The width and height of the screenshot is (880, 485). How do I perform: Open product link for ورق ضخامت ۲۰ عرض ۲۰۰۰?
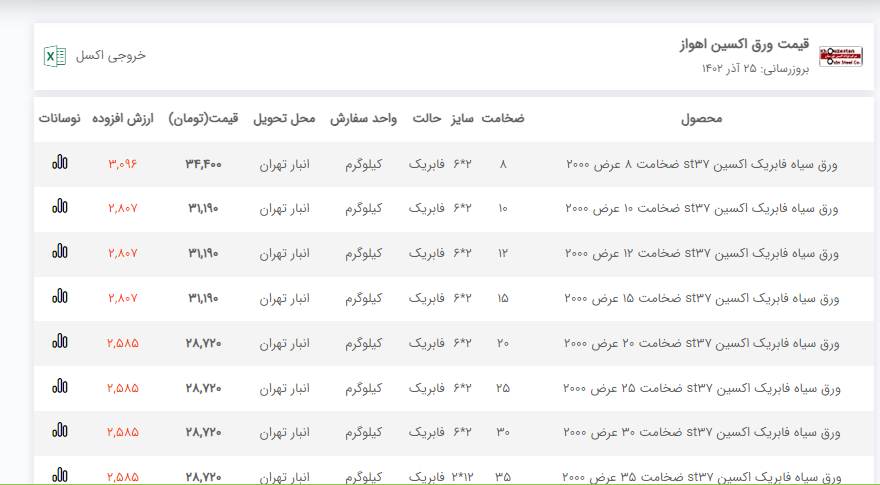(702, 343)
